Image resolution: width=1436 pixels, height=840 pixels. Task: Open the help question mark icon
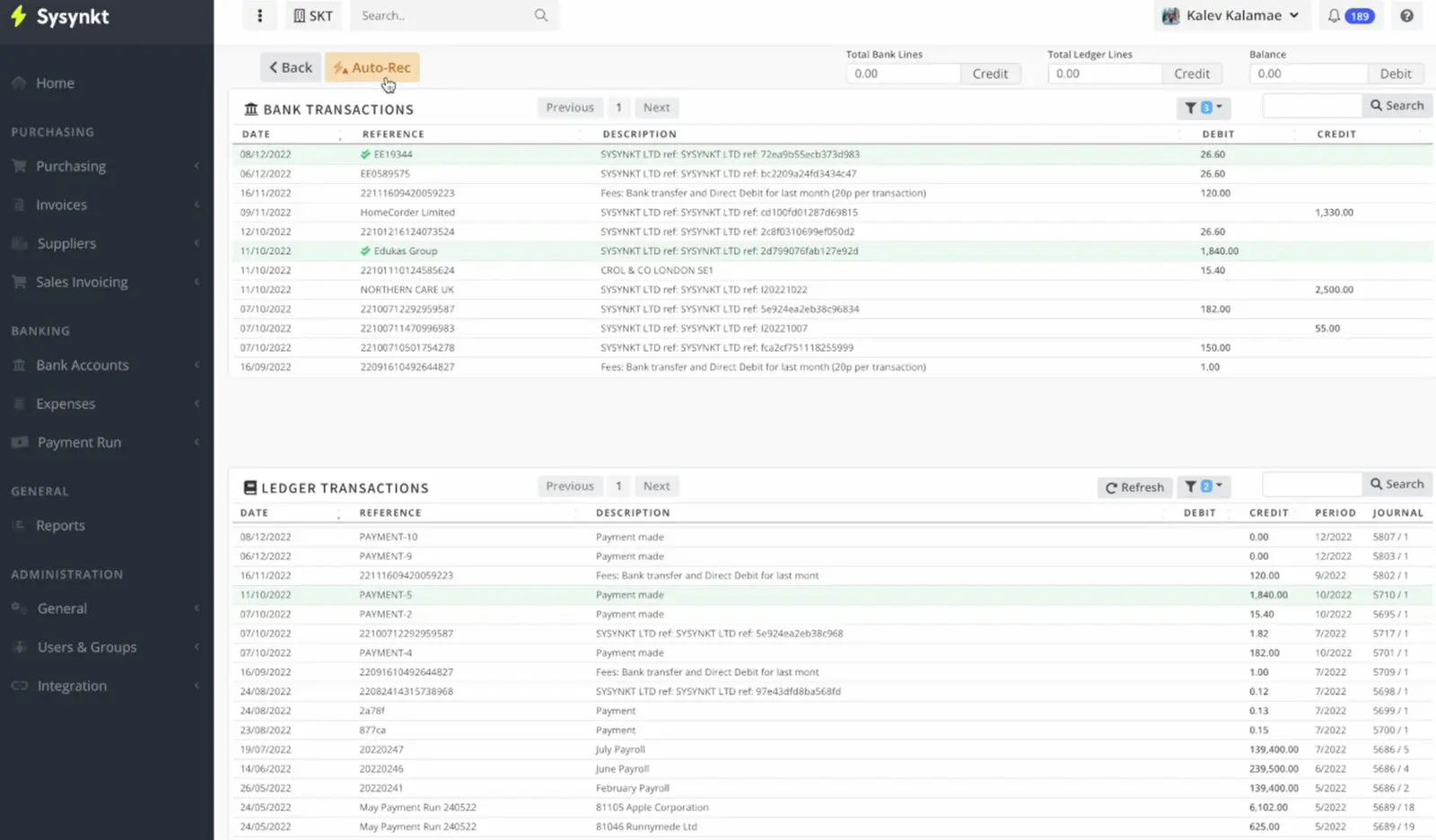[1406, 16]
